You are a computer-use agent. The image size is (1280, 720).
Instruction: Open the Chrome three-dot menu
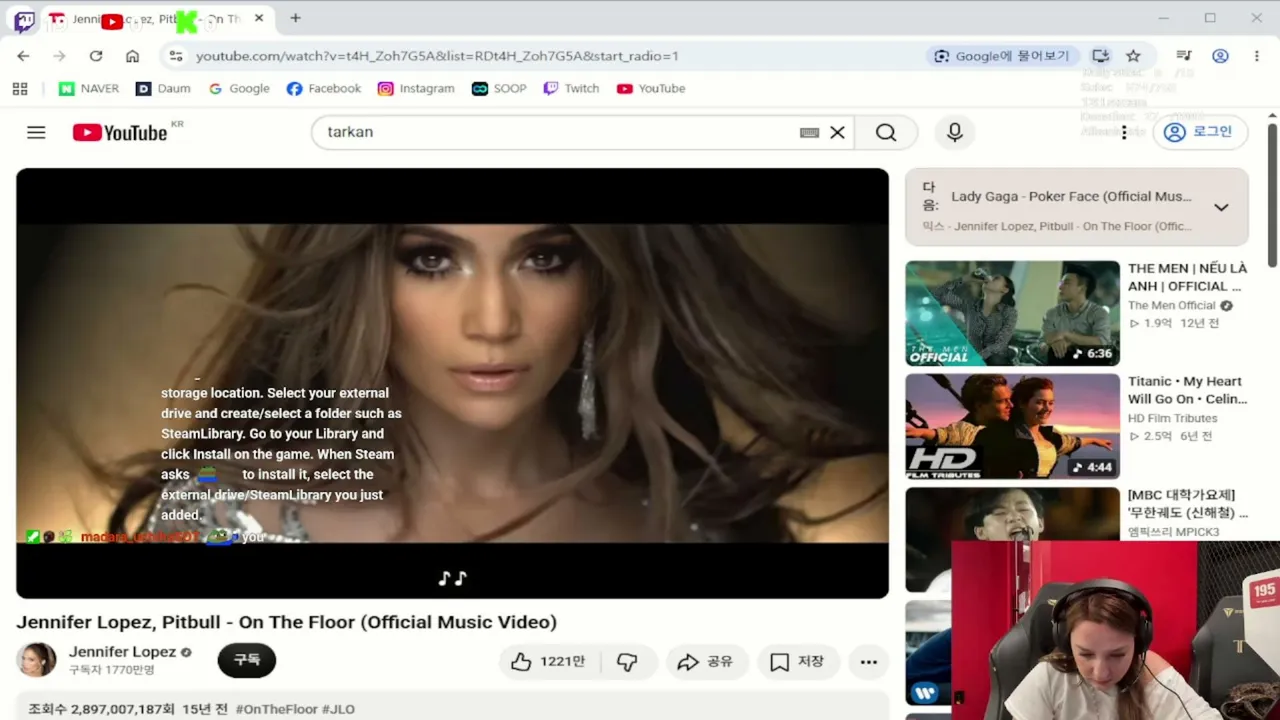point(1257,56)
